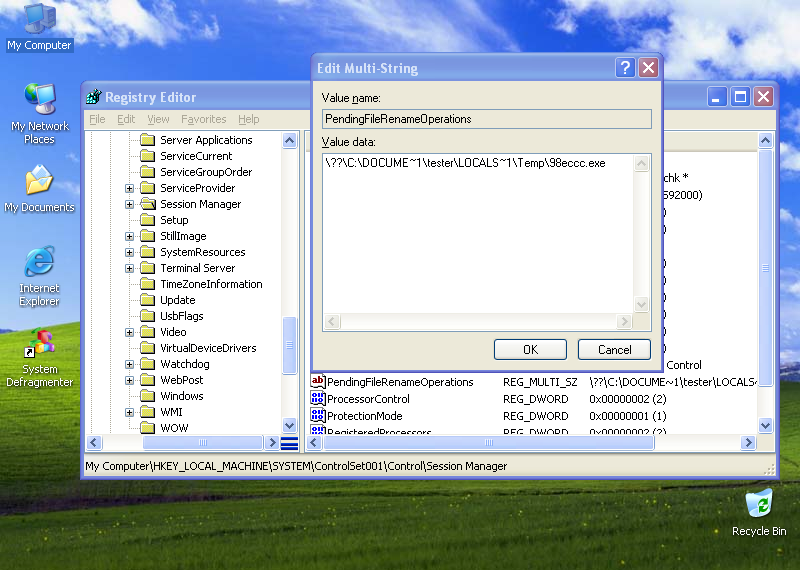Close the Edit Multi-String dialog

click(x=648, y=67)
